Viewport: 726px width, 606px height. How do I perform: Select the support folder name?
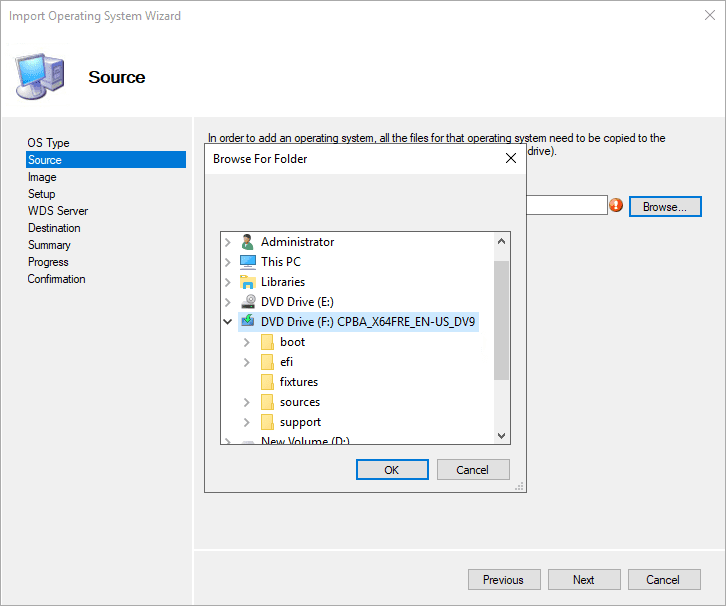300,422
